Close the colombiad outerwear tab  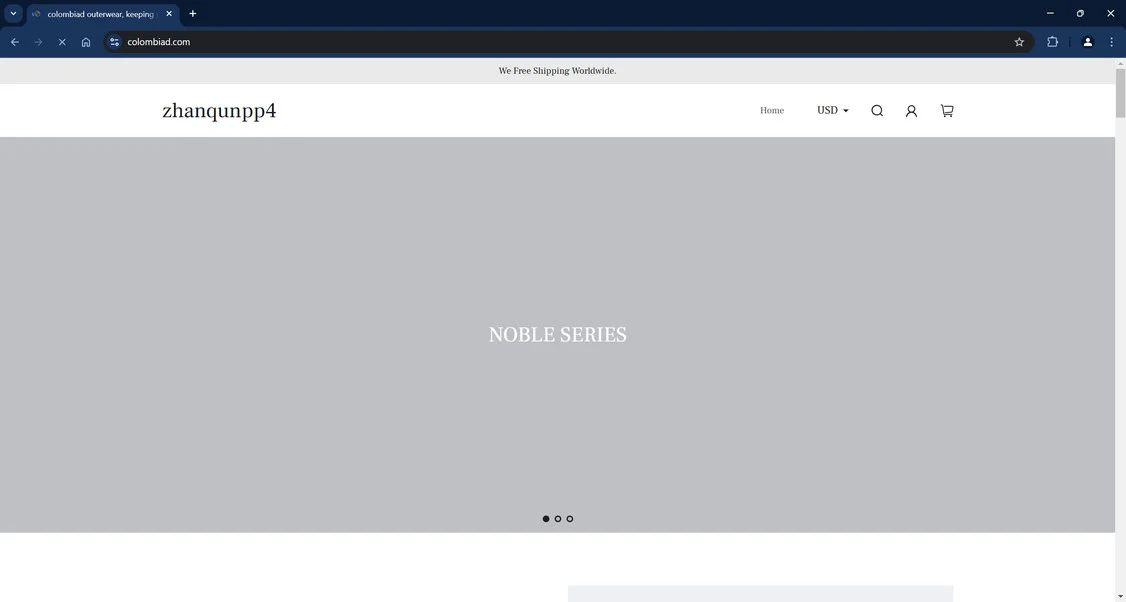[x=169, y=14]
